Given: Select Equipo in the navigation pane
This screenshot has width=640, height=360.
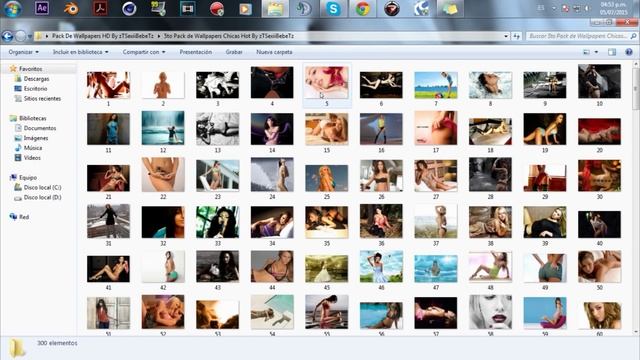Looking at the screenshot, I should point(28,178).
